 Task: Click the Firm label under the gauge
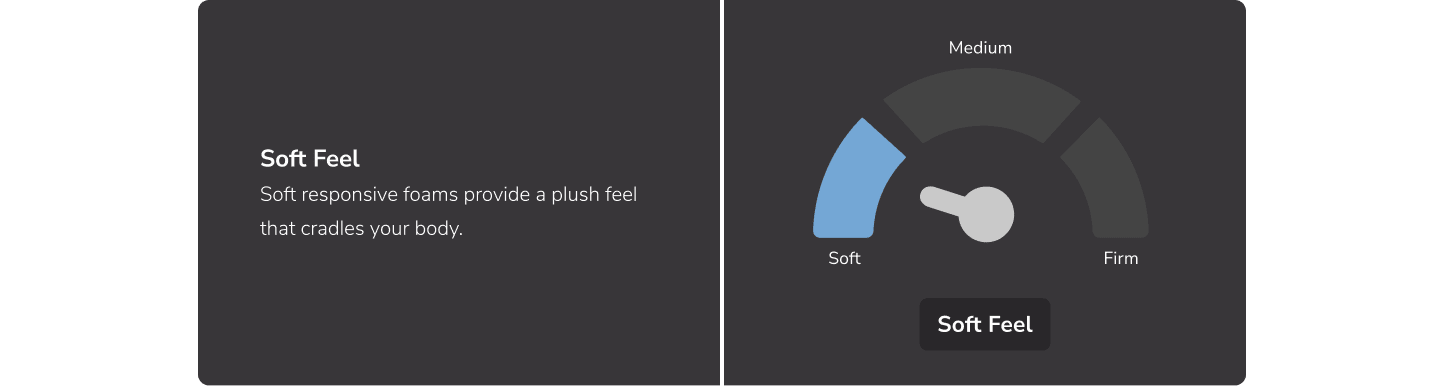point(1120,258)
